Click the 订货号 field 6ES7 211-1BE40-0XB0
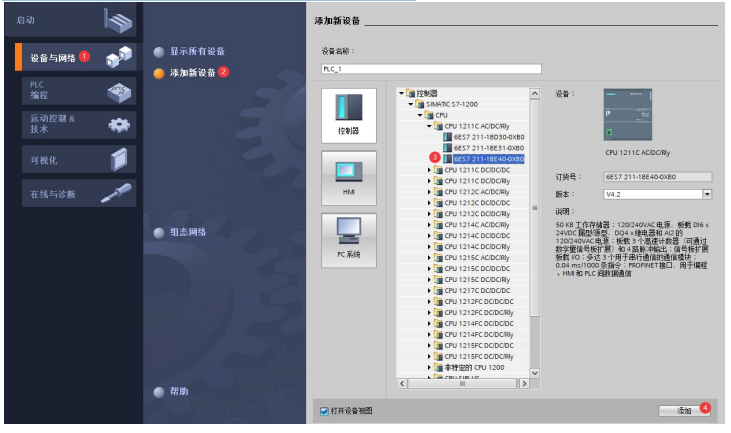The height and width of the screenshot is (433, 731). coord(657,177)
